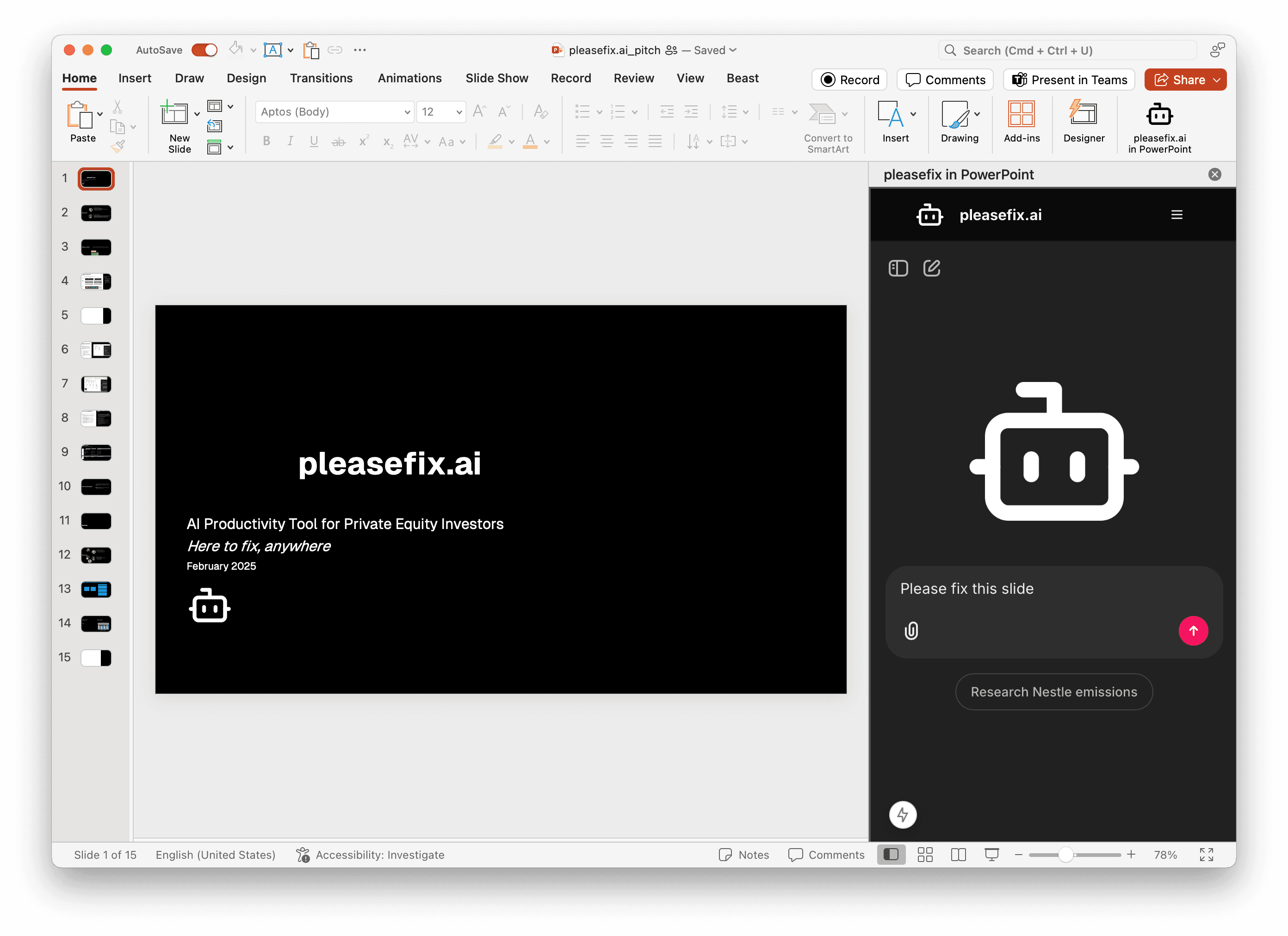Viewport: 1288px width, 936px height.
Task: Expand the Paste options arrow
Action: click(x=100, y=114)
